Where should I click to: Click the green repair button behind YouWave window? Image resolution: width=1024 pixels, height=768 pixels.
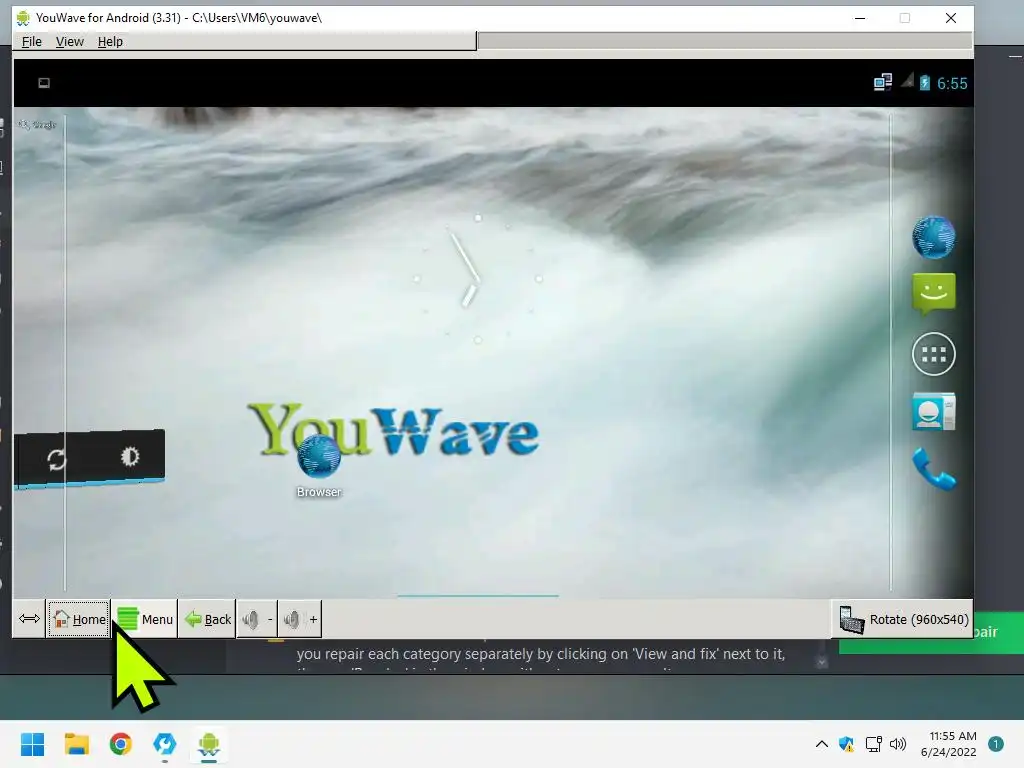(x=999, y=632)
